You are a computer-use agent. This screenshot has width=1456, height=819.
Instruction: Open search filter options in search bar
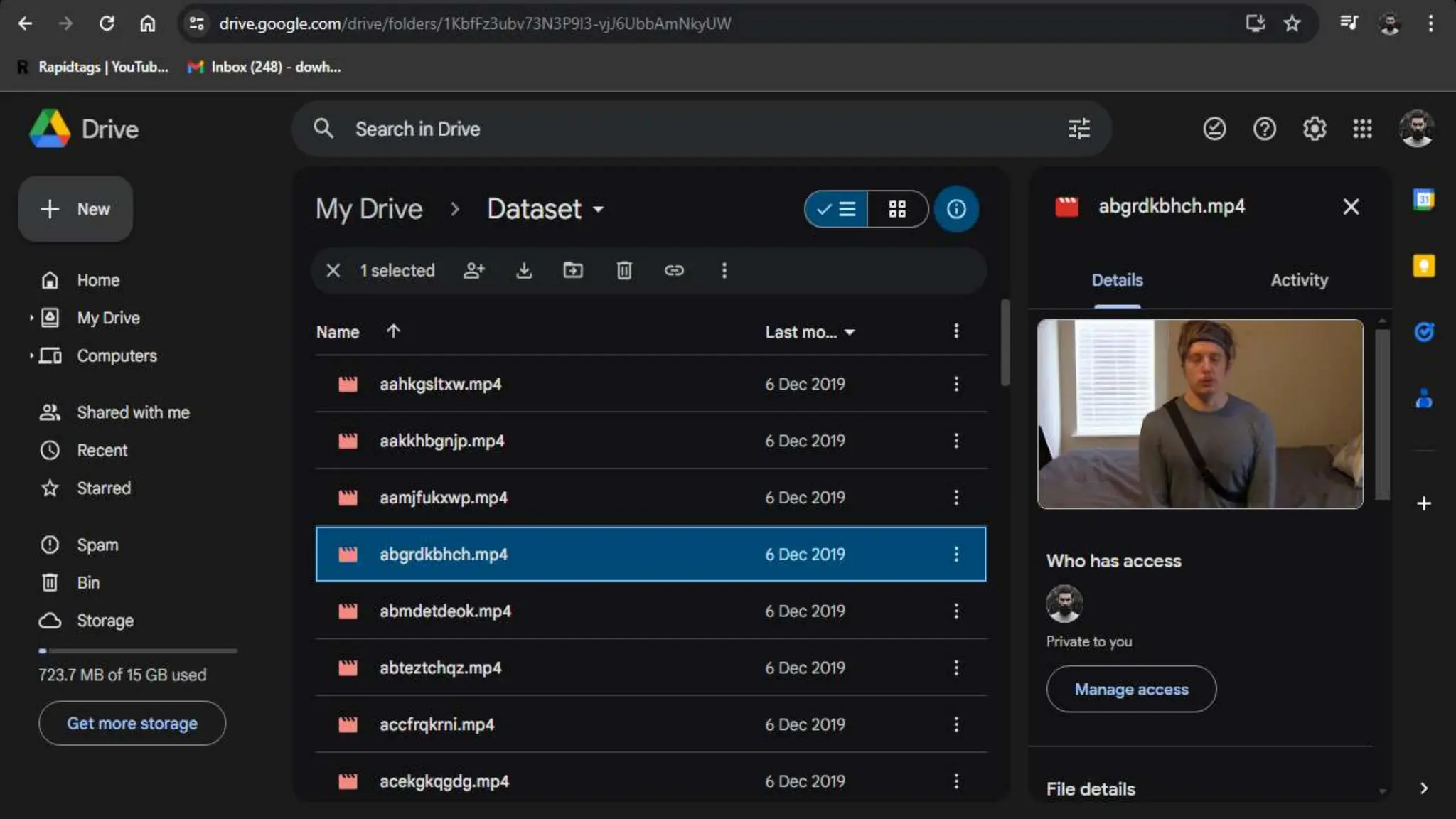(1078, 129)
